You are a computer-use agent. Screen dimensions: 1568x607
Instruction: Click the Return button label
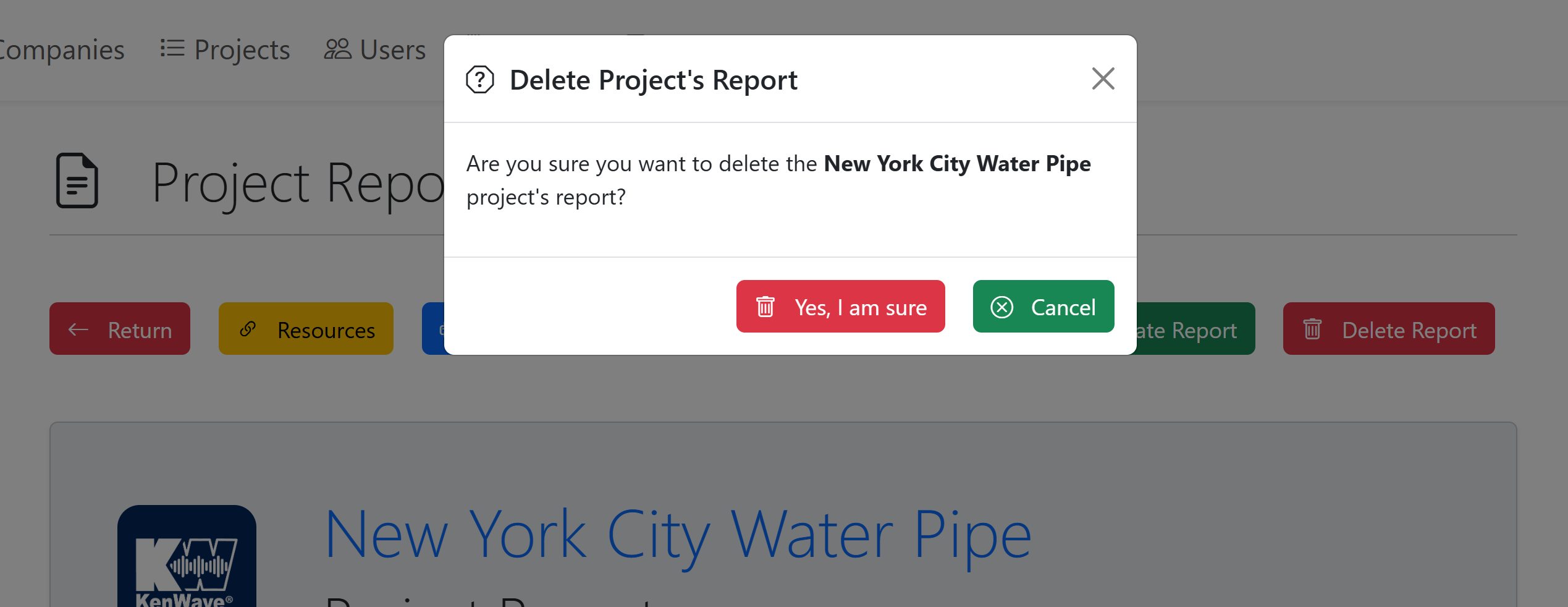click(x=140, y=330)
